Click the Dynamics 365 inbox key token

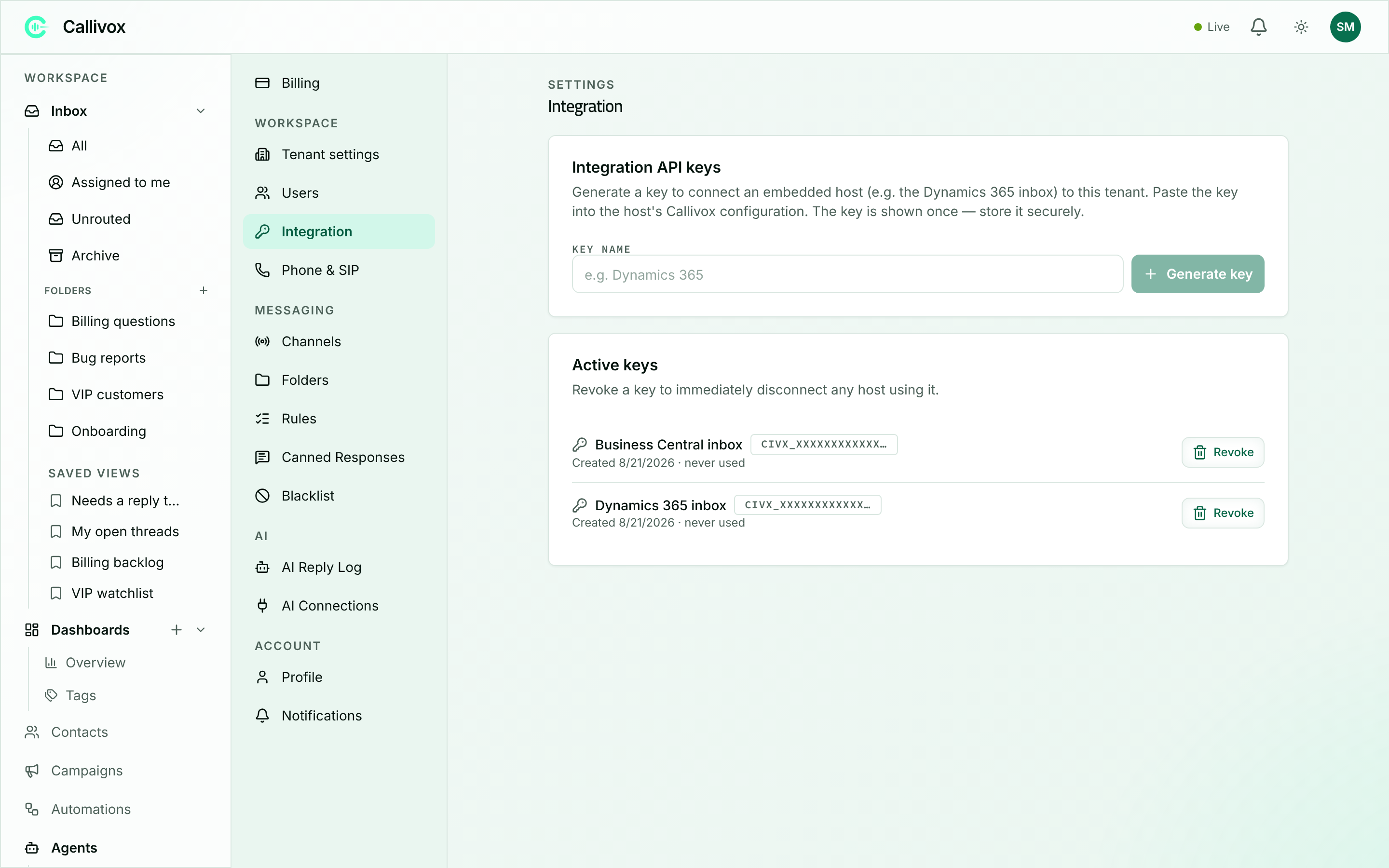tap(807, 505)
